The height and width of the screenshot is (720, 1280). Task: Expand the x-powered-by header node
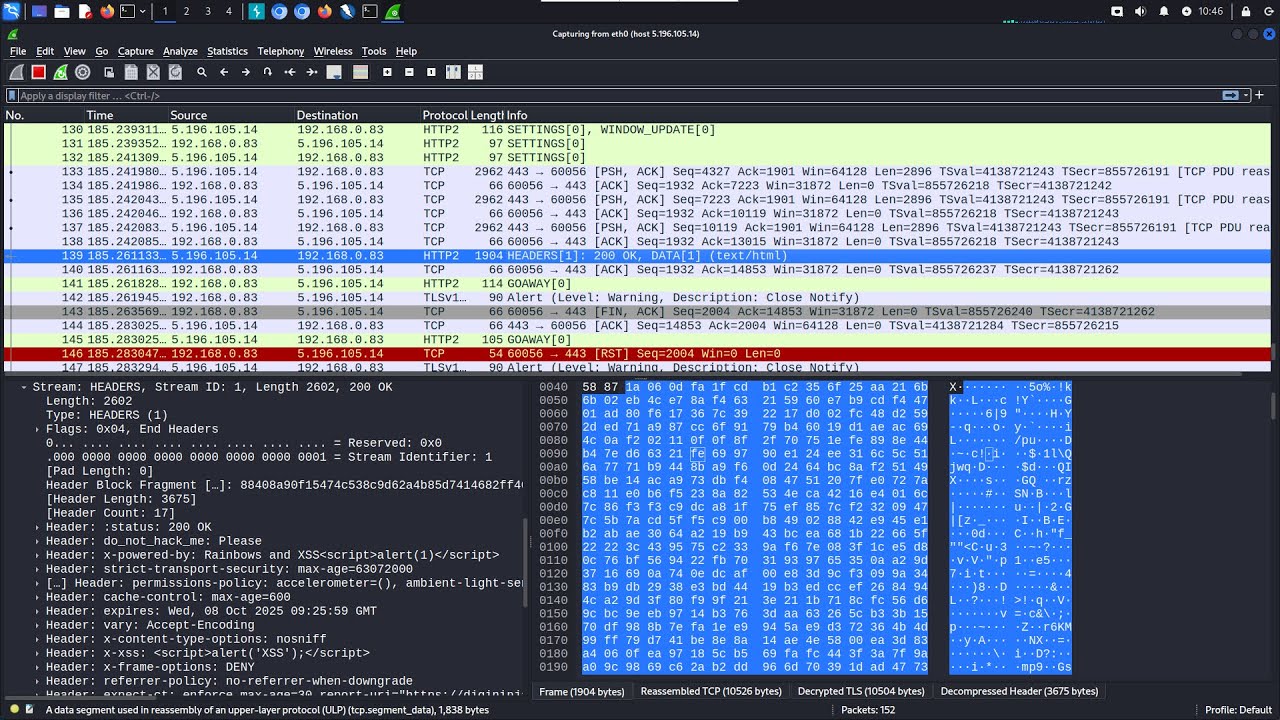click(x=38, y=555)
